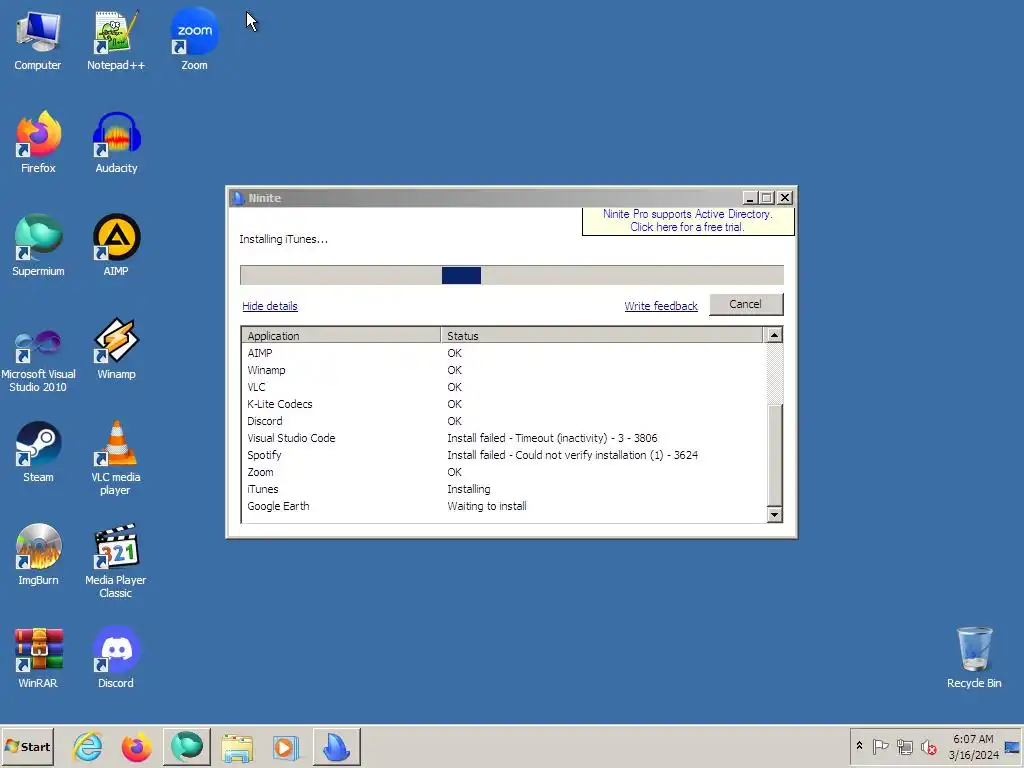Select the Supermium desktop shortcut
1024x768 pixels.
tap(38, 246)
